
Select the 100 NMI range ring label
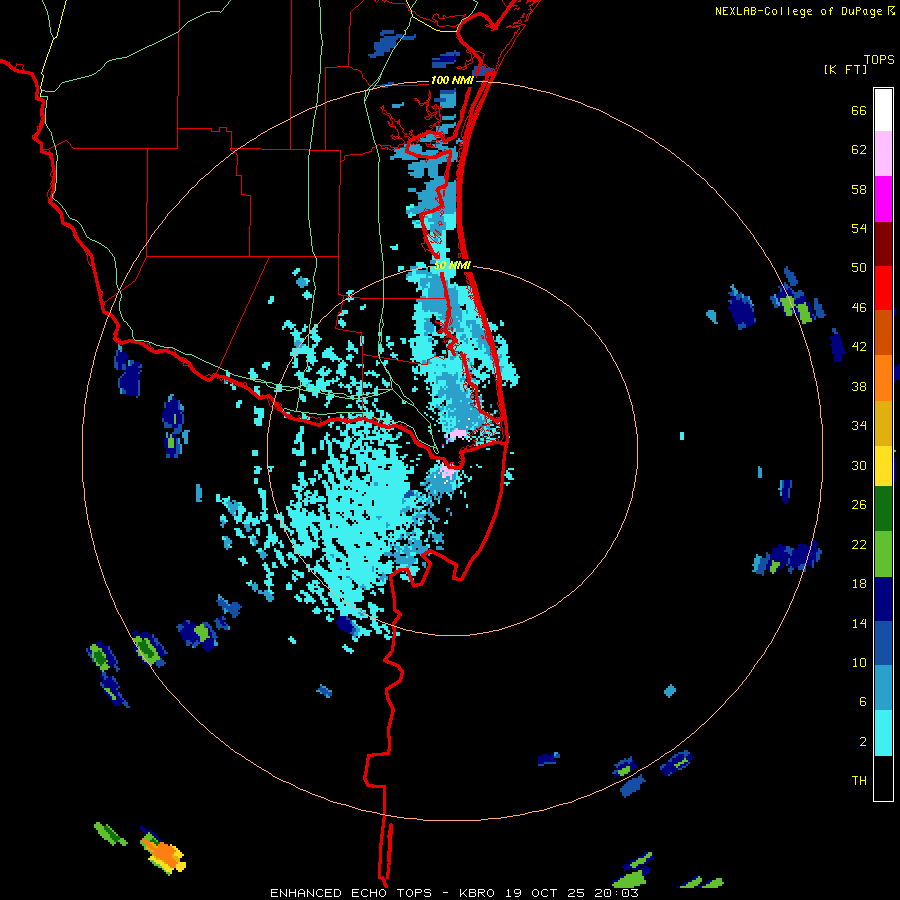452,80
